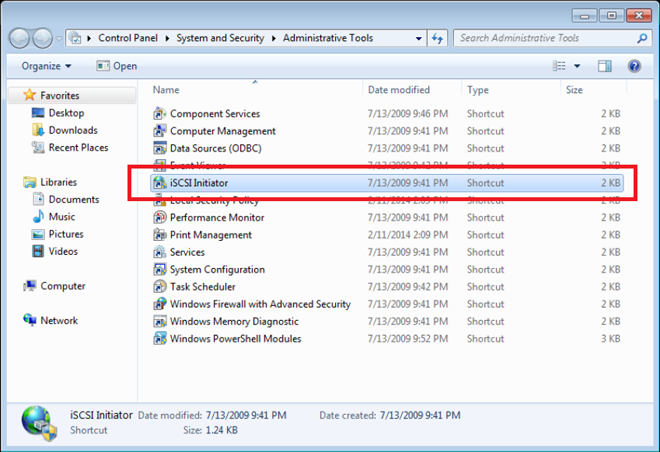Click the Task Scheduler date 7/13/2009 9:42 PM
This screenshot has width=660, height=452.
click(x=407, y=287)
